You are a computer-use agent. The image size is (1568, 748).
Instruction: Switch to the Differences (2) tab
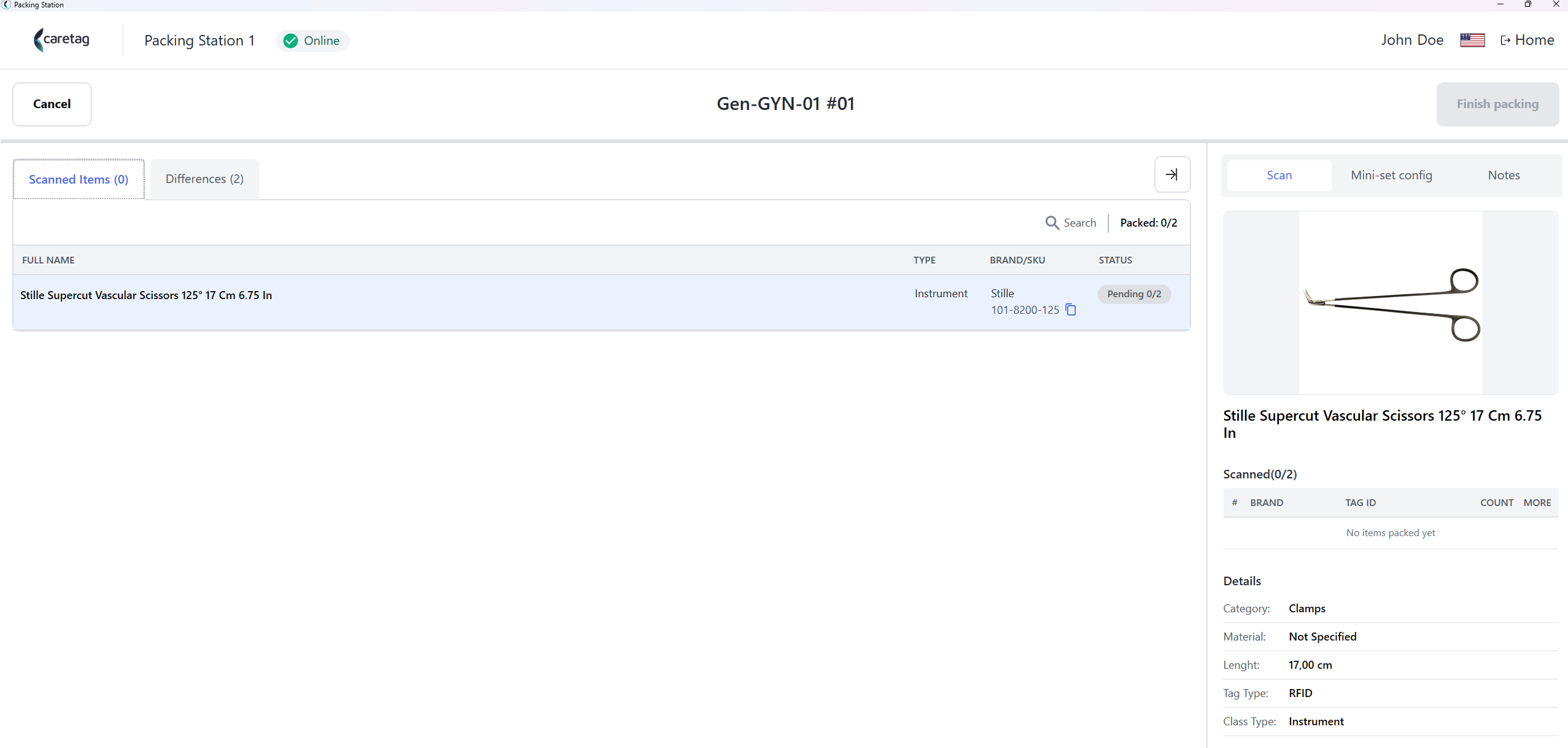coord(204,179)
